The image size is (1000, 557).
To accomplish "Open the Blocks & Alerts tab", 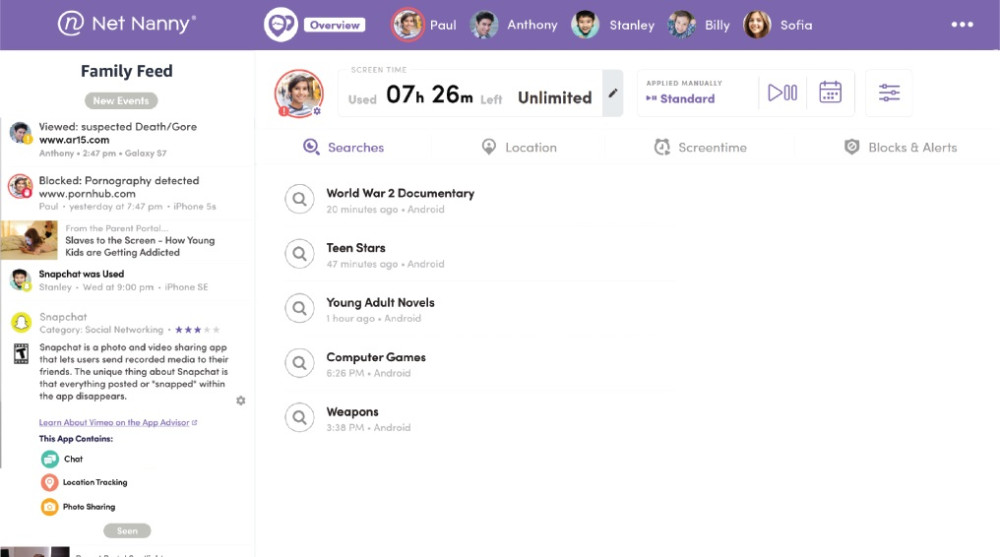I will pos(900,147).
